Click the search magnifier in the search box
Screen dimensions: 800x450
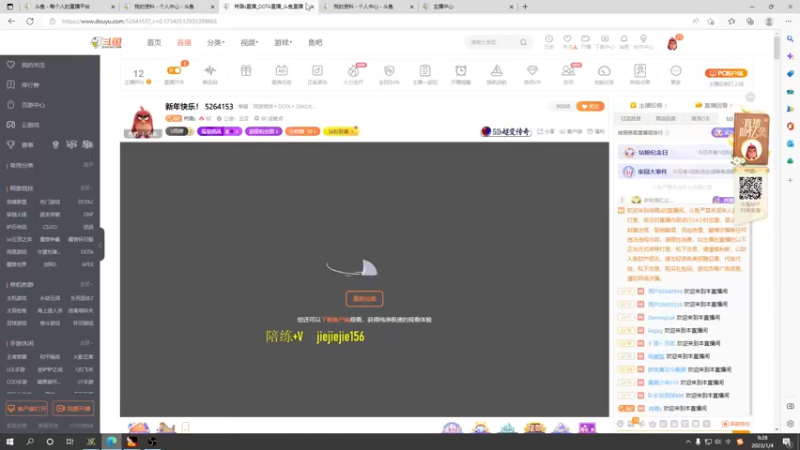coord(523,42)
